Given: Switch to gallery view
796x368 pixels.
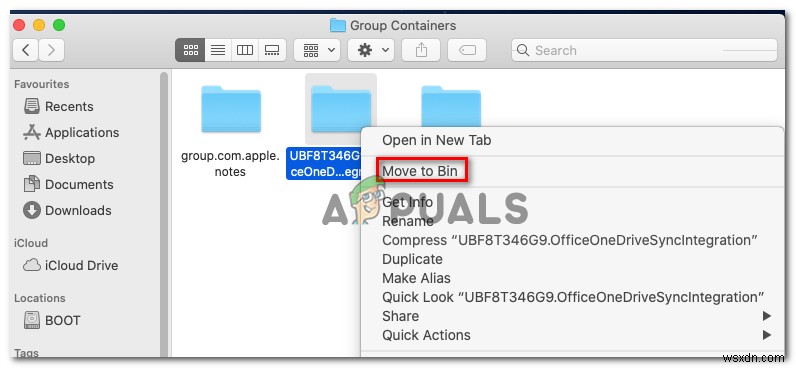Looking at the screenshot, I should pos(272,50).
